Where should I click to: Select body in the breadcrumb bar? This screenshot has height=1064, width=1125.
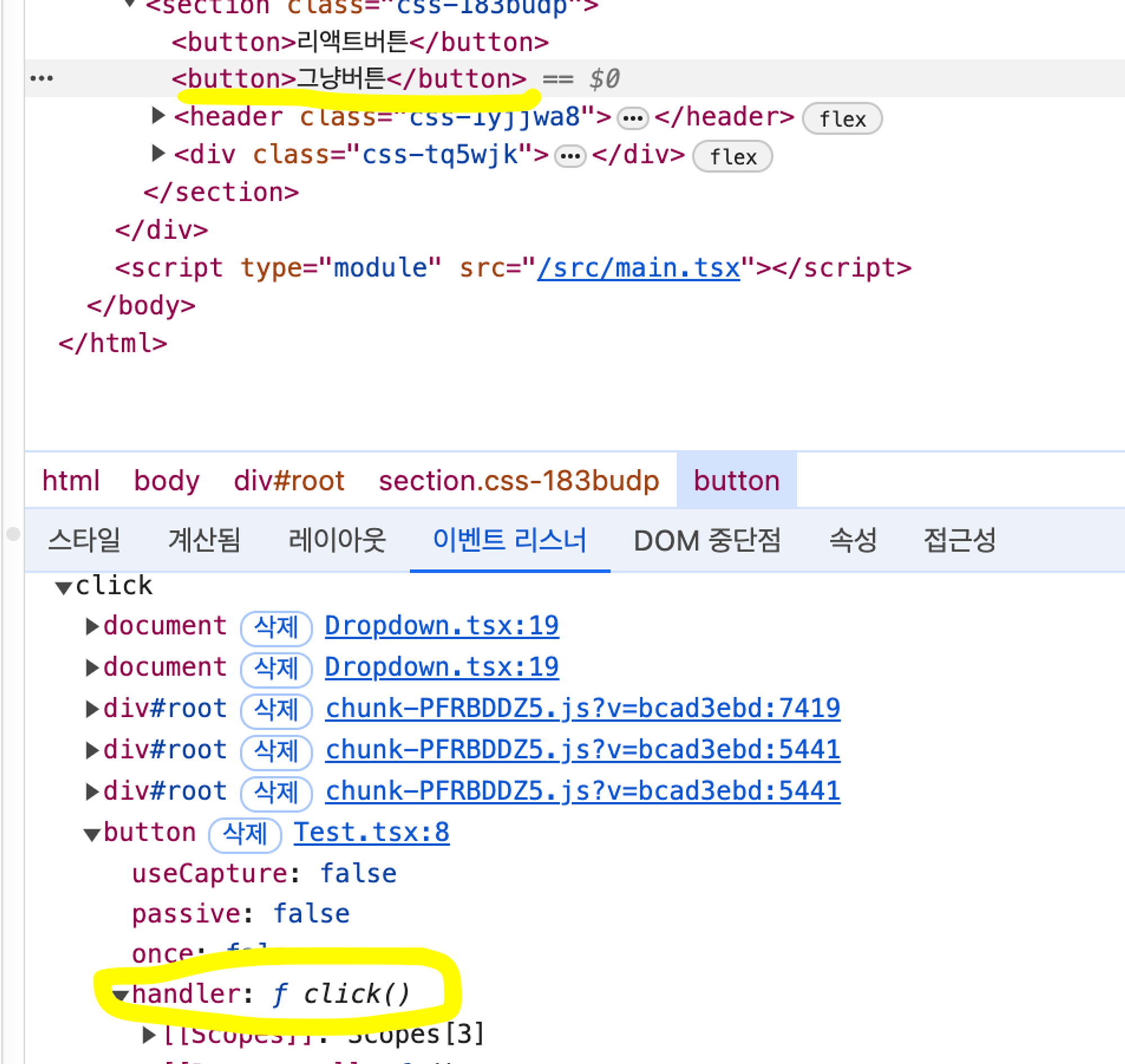(166, 481)
